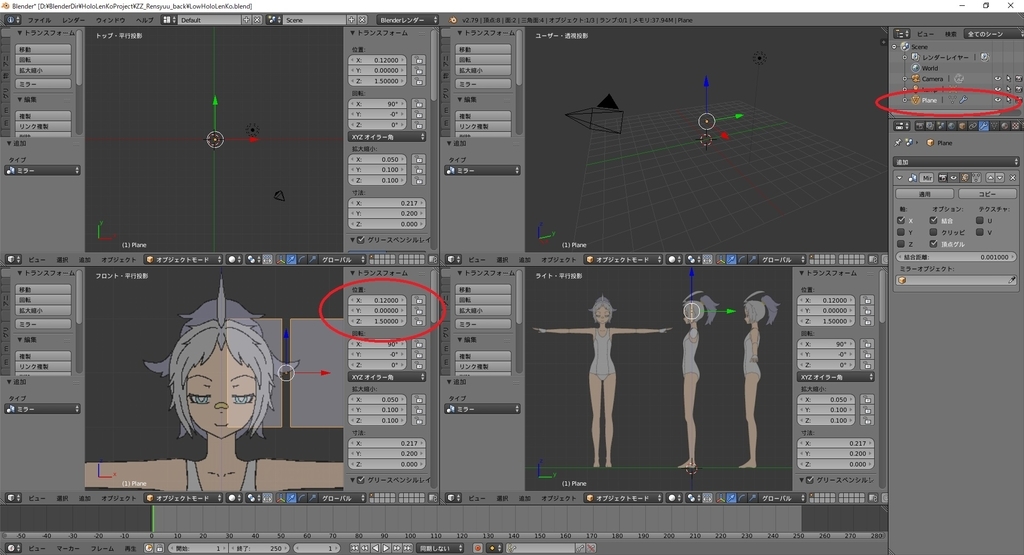The height and width of the screenshot is (555, 1024).
Task: Open the ファイル menu
Action: pyautogui.click(x=39, y=20)
